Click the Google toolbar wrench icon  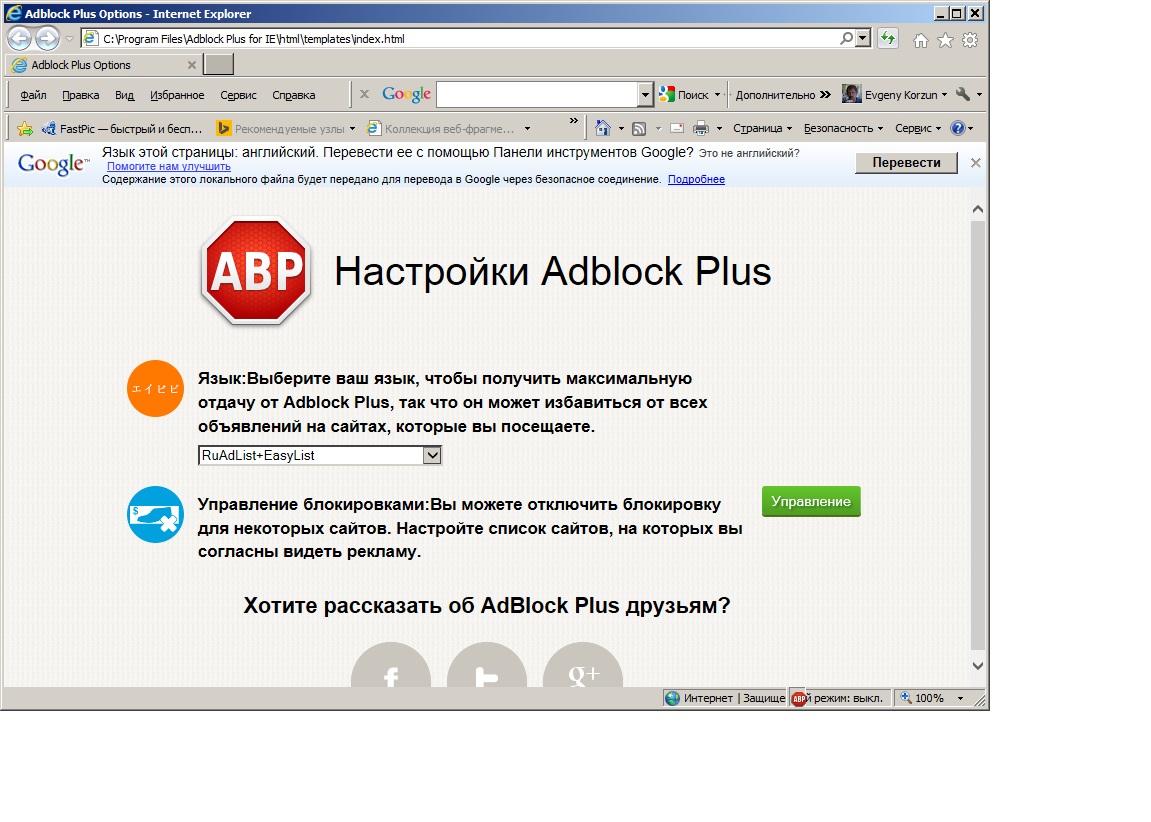click(x=962, y=95)
